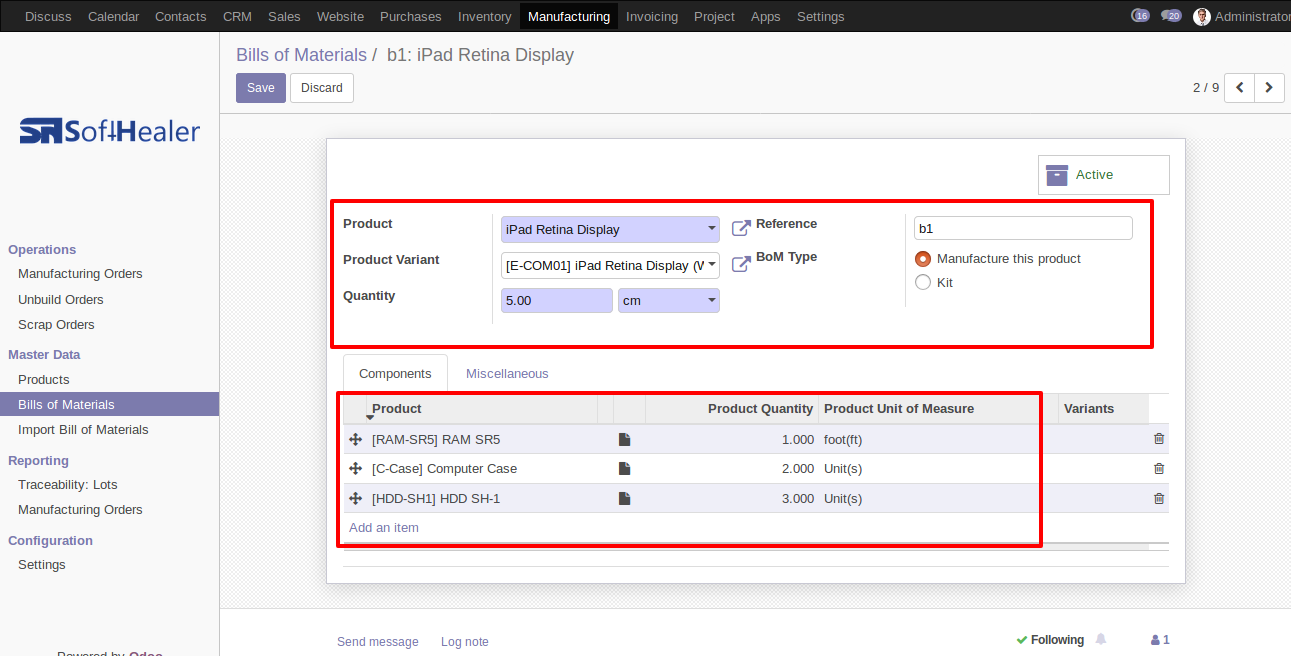This screenshot has width=1291, height=656.
Task: Delete the Computer Case component row
Action: click(1159, 469)
